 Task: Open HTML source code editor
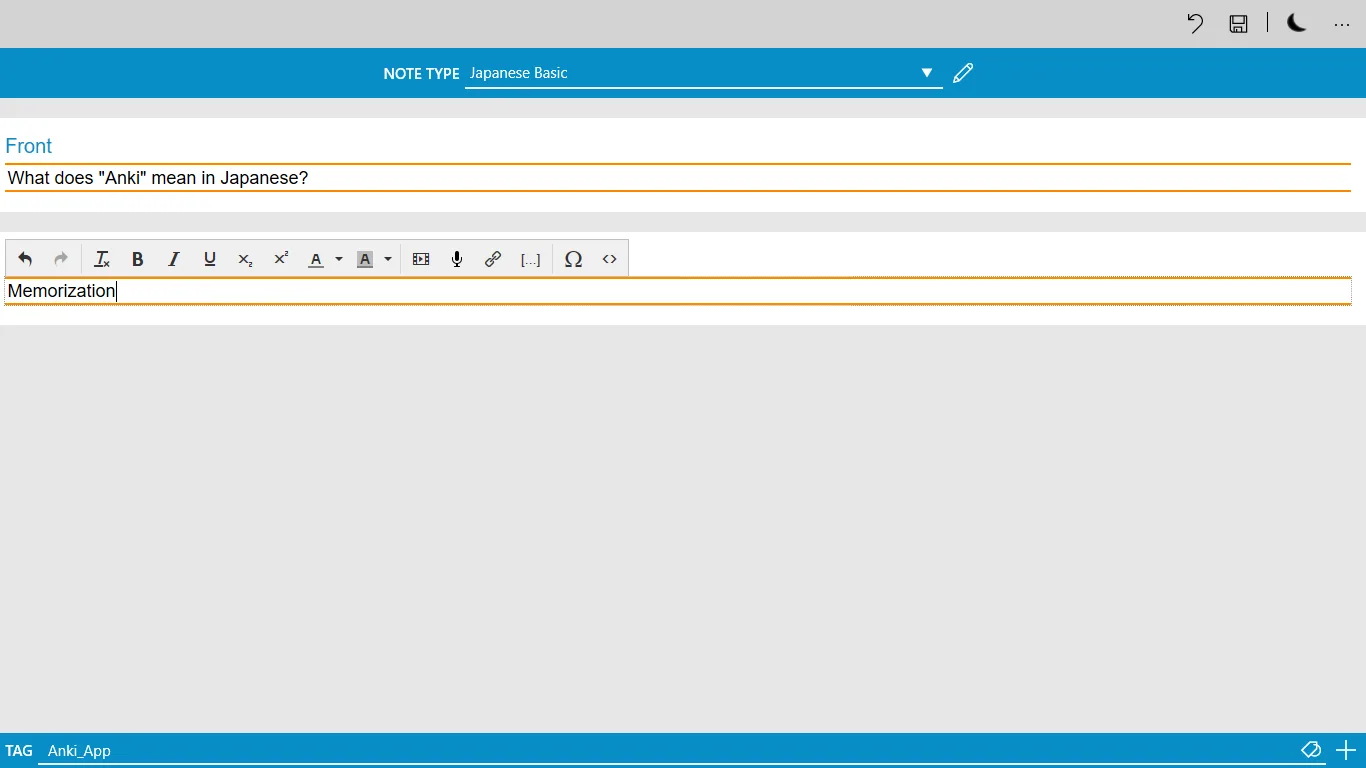point(609,259)
